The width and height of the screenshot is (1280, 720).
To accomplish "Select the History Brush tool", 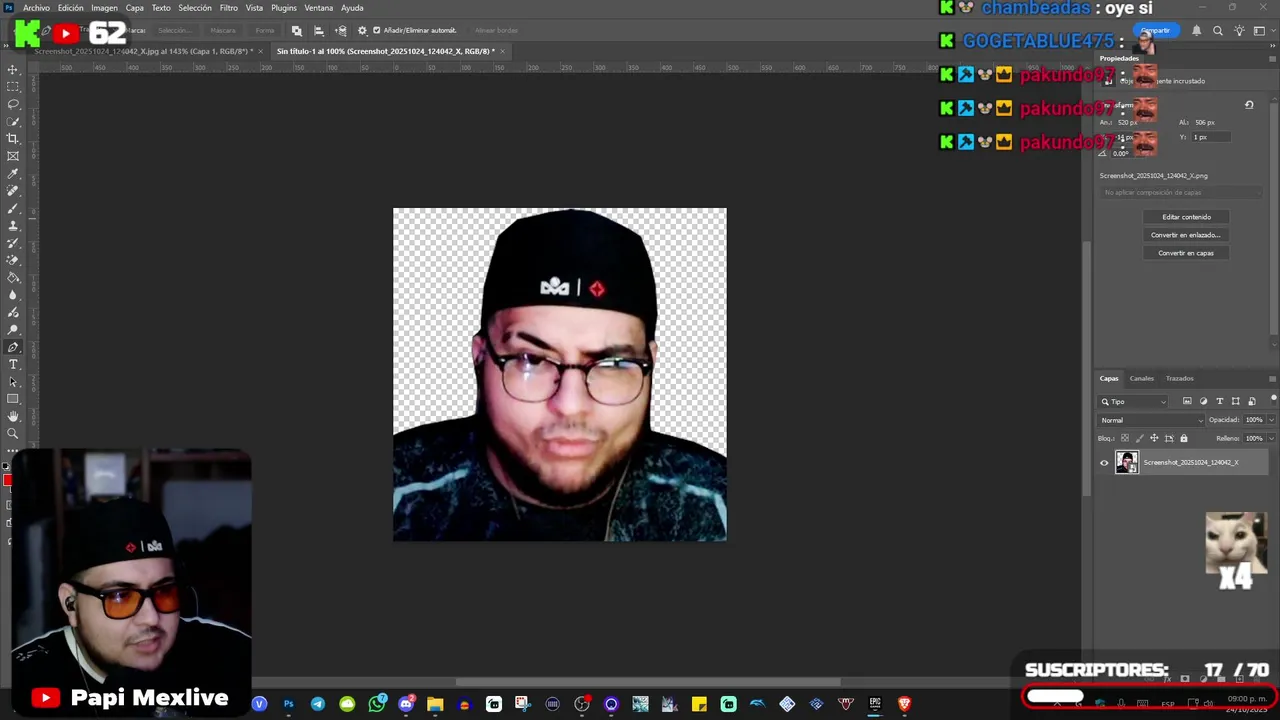I will coord(13,242).
